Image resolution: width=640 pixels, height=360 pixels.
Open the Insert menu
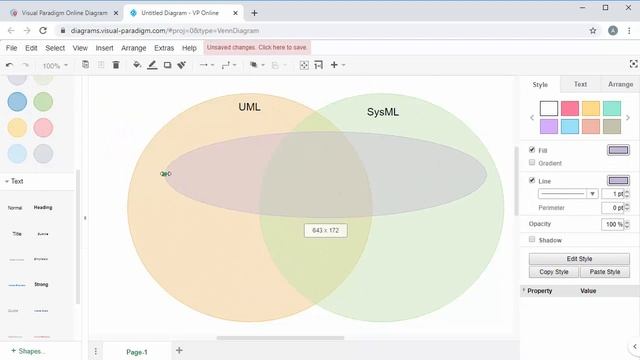pos(104,48)
